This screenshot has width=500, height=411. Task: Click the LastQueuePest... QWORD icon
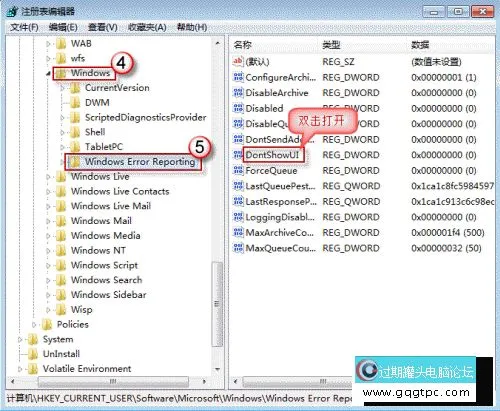238,186
